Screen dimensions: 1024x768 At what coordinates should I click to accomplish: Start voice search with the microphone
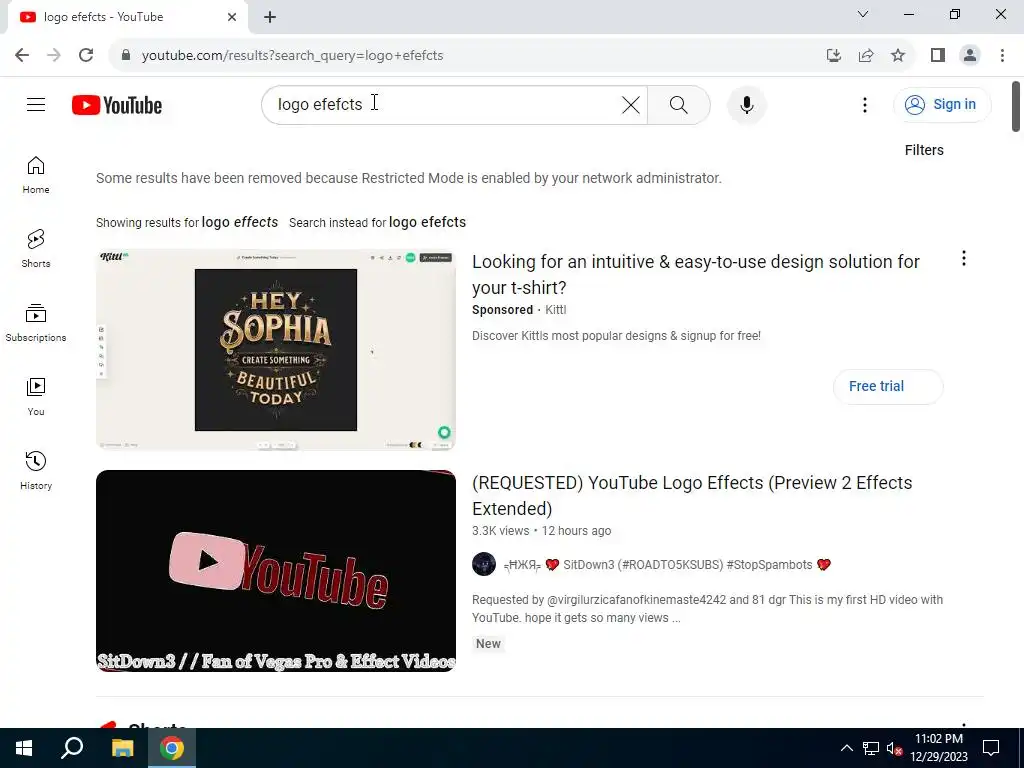click(746, 104)
